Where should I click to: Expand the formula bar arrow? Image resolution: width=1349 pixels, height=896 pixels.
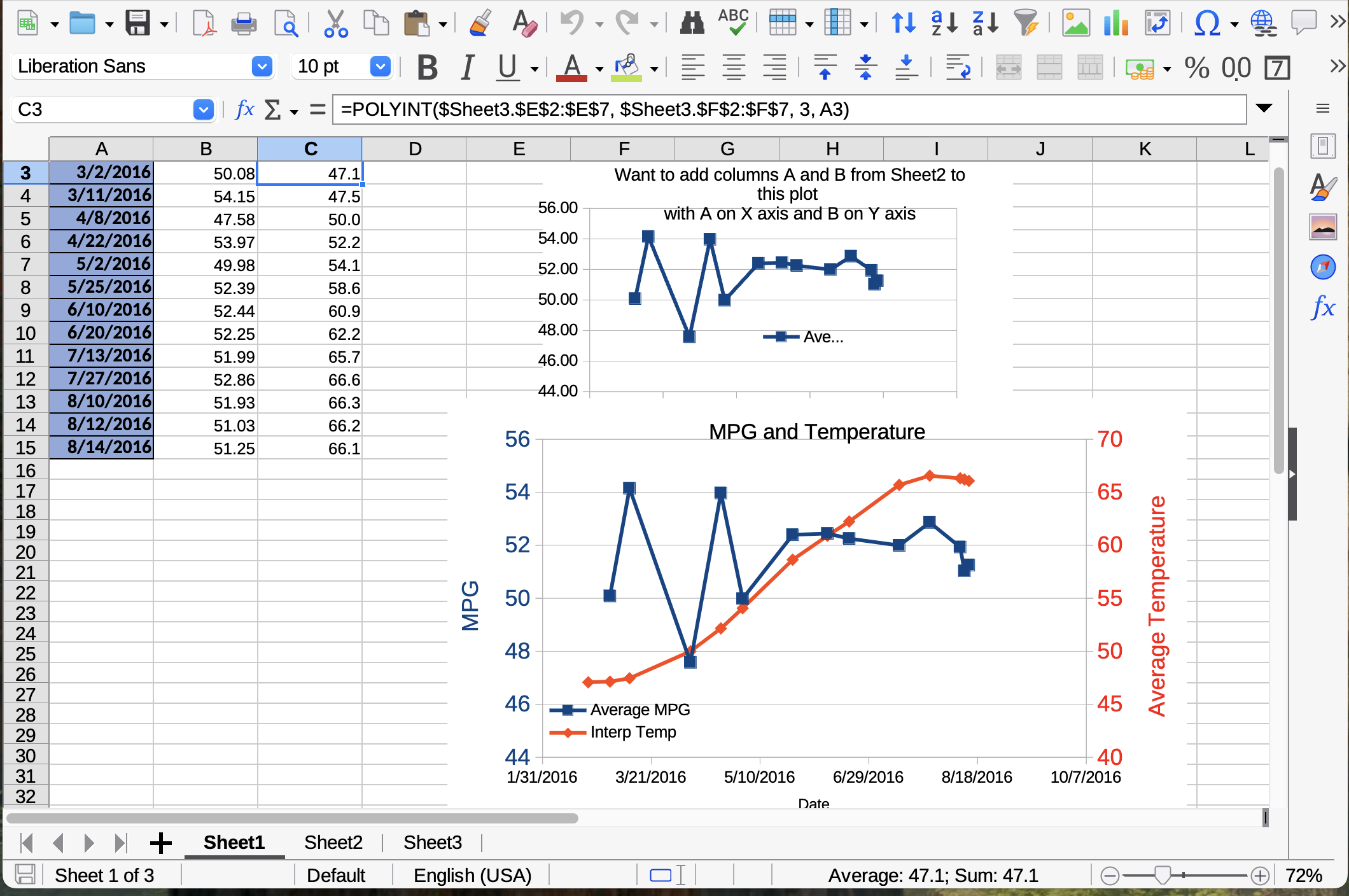click(x=1264, y=109)
